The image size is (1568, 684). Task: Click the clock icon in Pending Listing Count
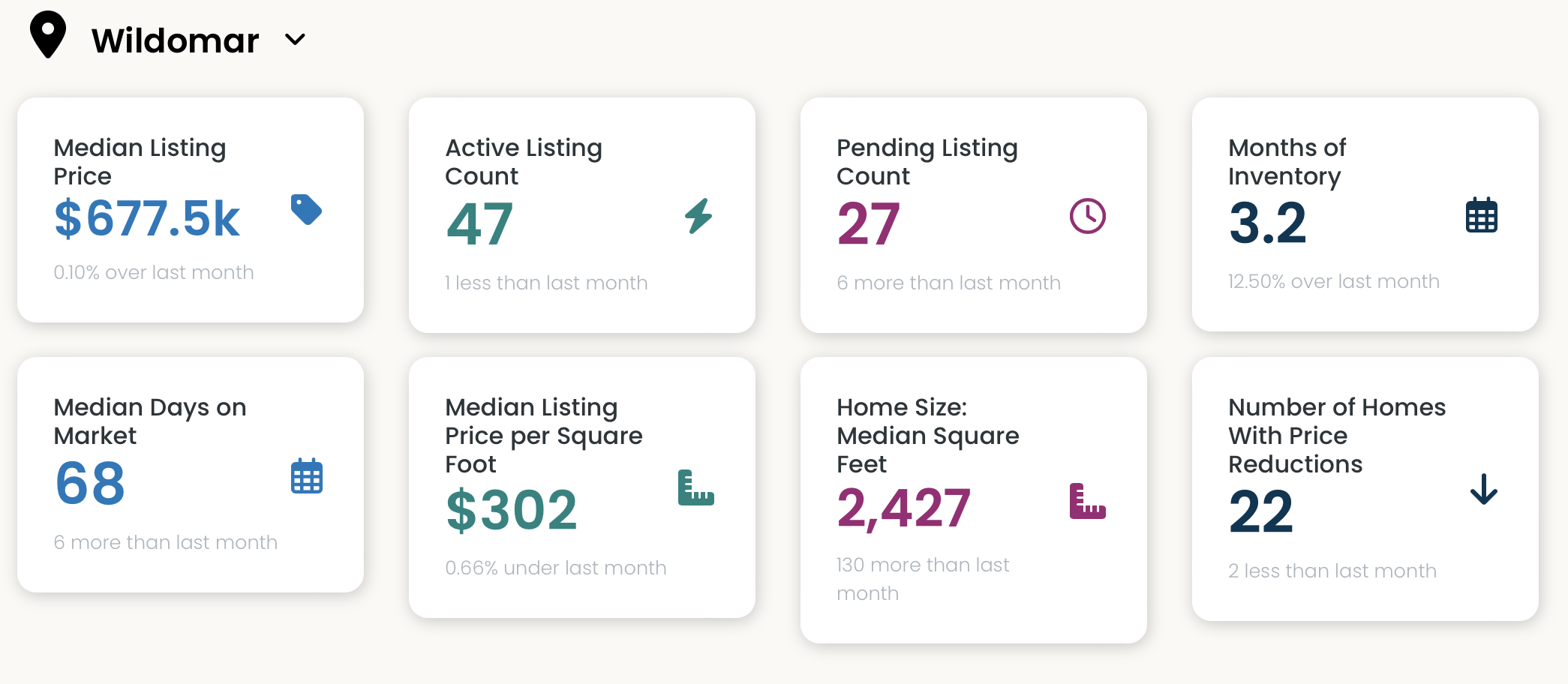tap(1088, 216)
